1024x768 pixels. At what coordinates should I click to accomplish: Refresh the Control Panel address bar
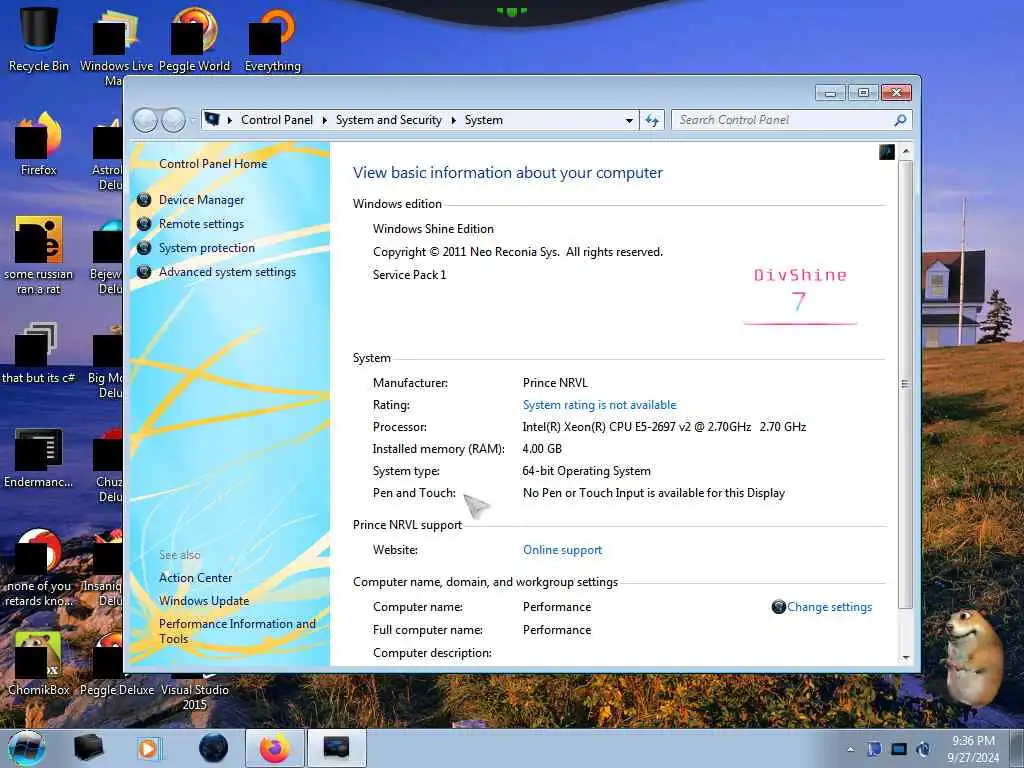652,120
